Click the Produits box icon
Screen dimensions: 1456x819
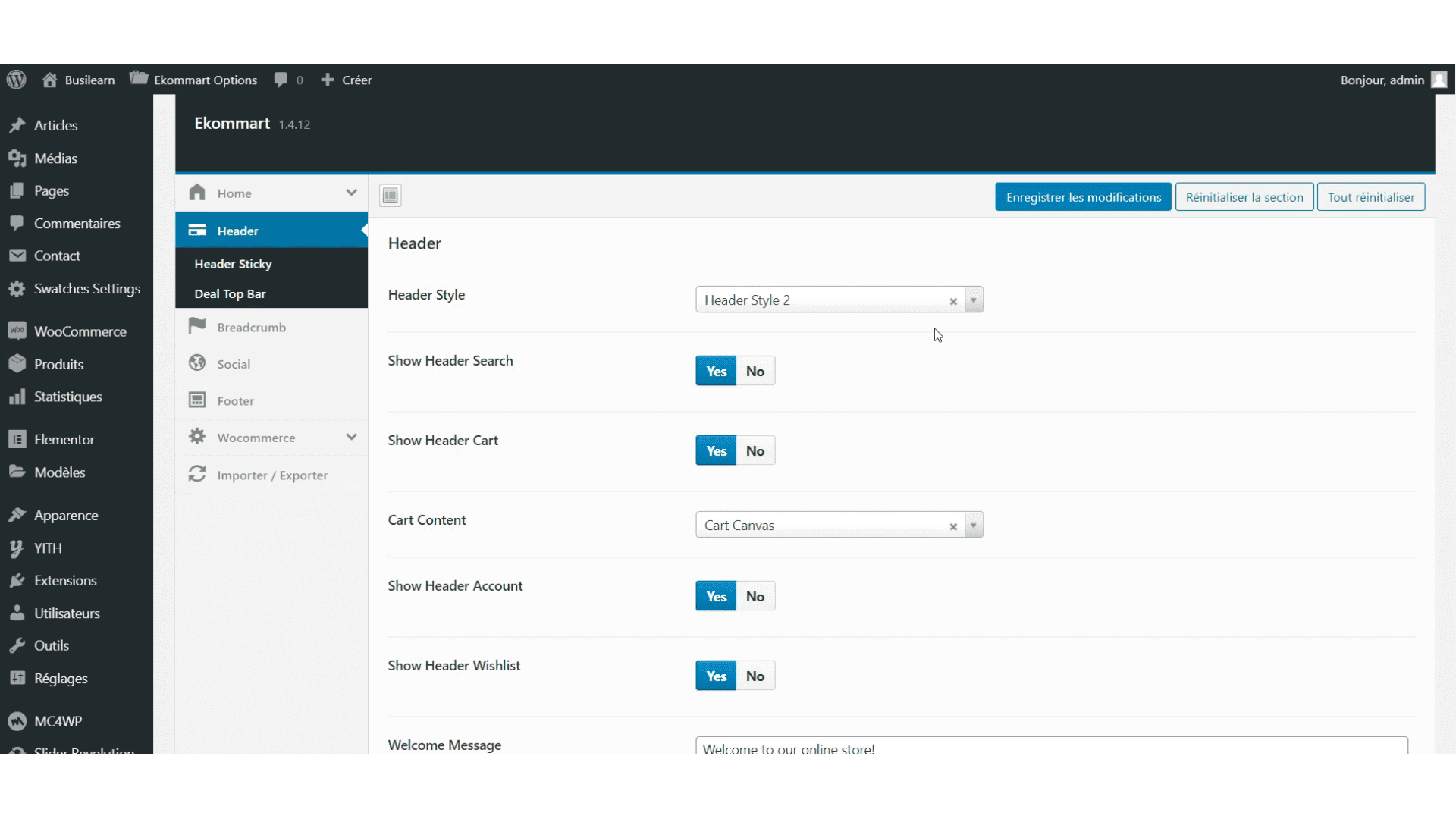[x=17, y=364]
